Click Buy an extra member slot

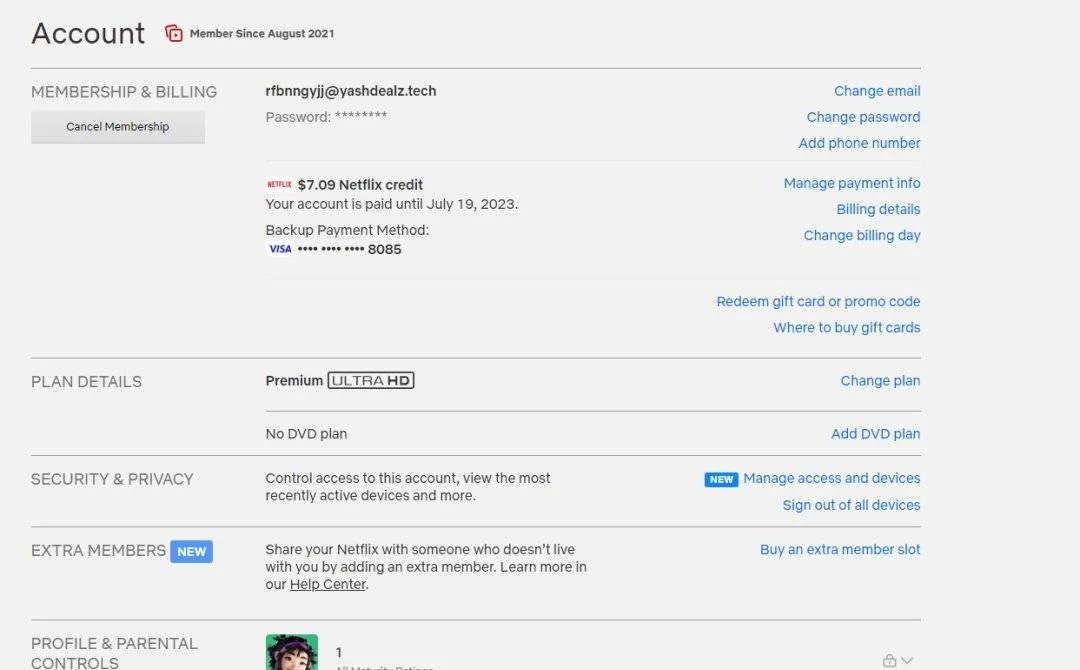click(840, 549)
